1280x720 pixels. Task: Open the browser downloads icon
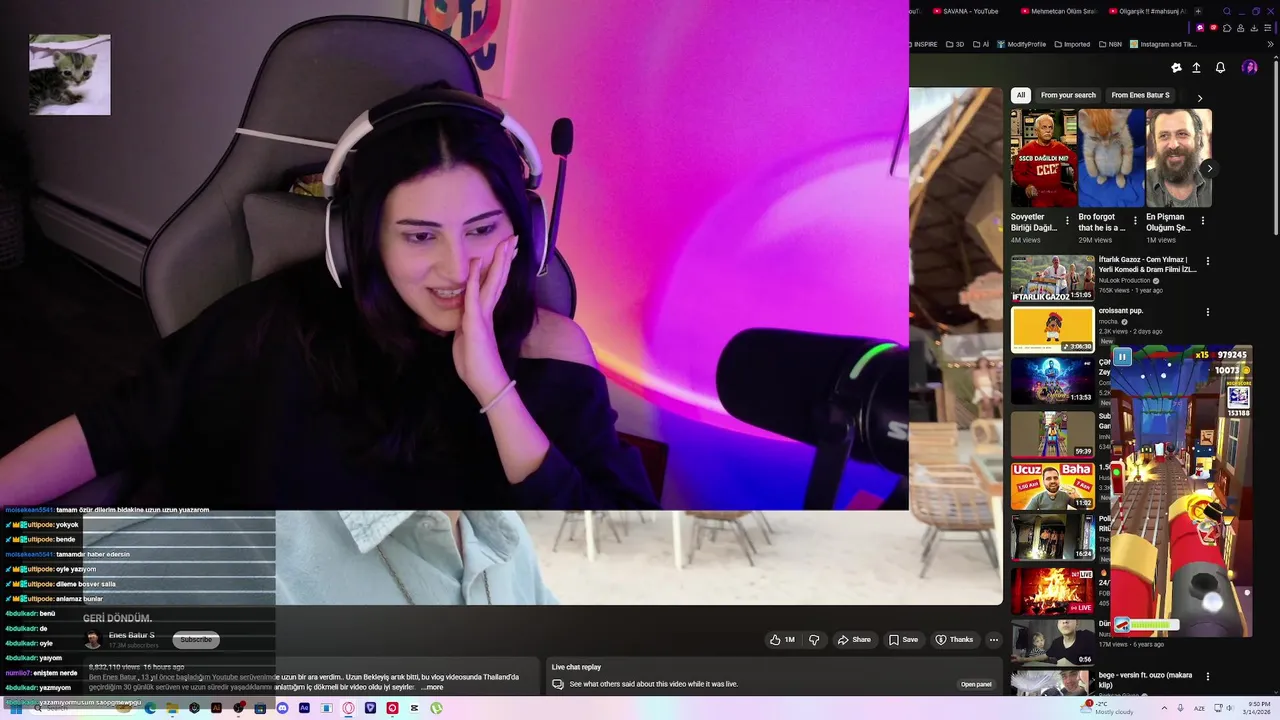click(x=1254, y=28)
